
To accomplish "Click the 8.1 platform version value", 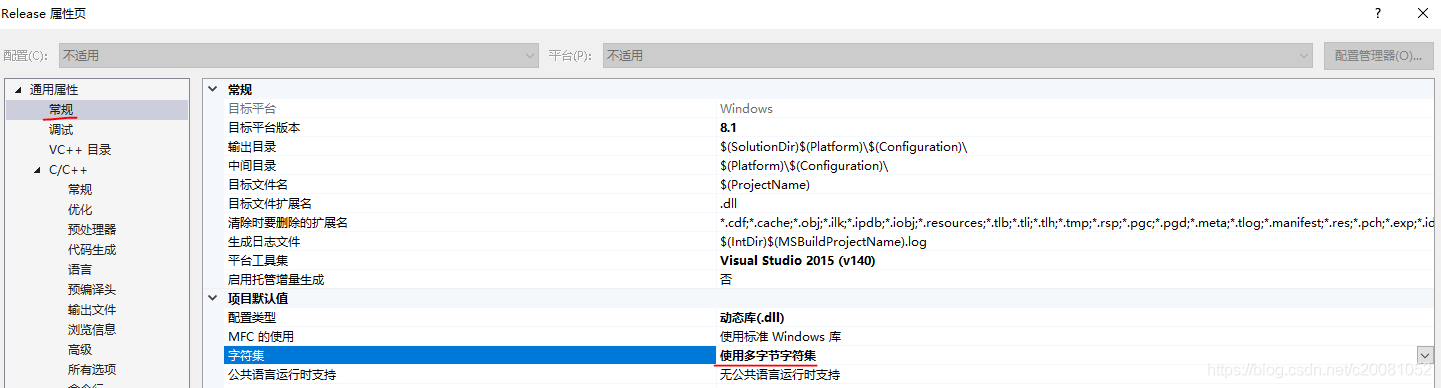I will tap(728, 127).
